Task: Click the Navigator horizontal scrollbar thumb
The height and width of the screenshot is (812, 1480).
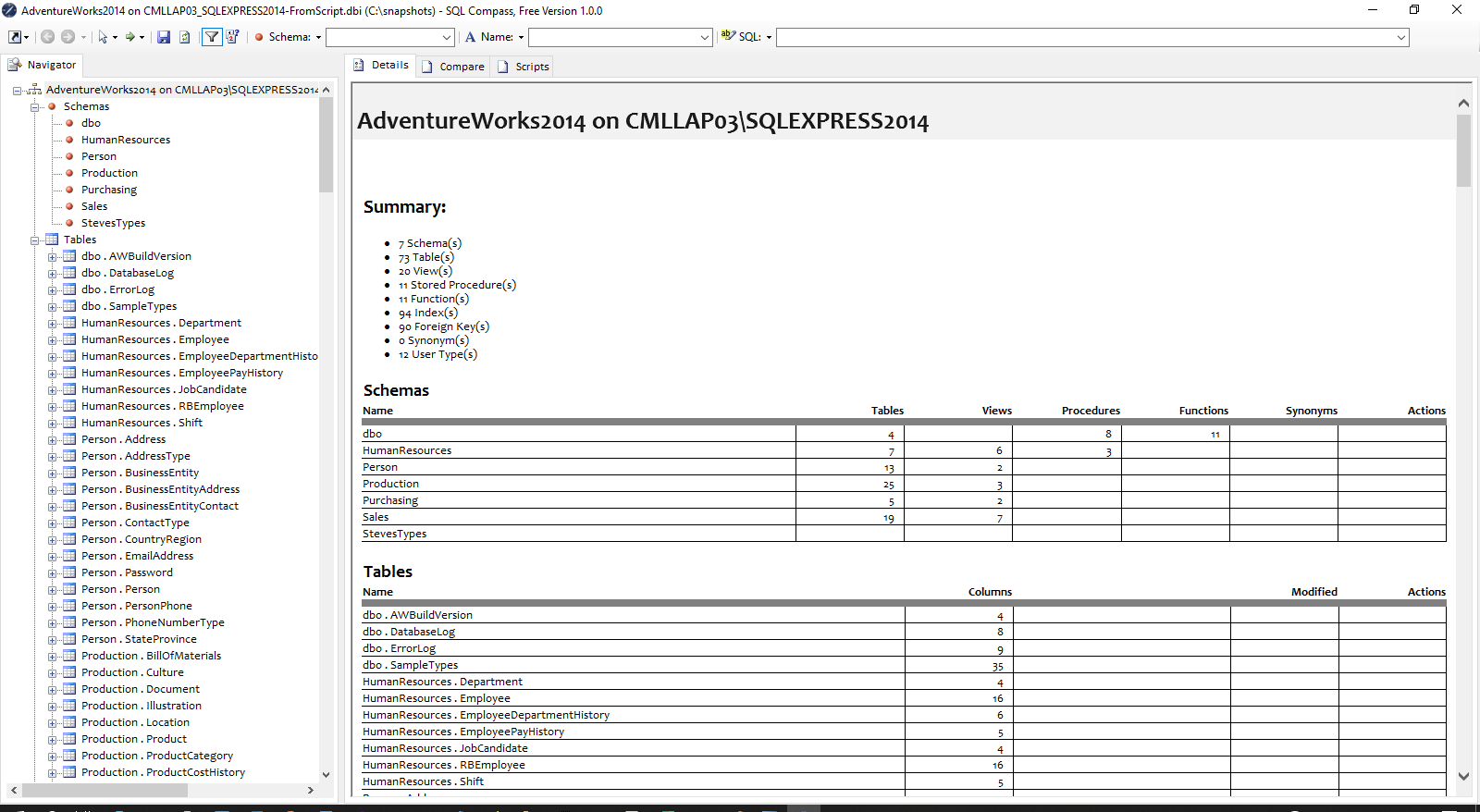Action: coord(105,790)
